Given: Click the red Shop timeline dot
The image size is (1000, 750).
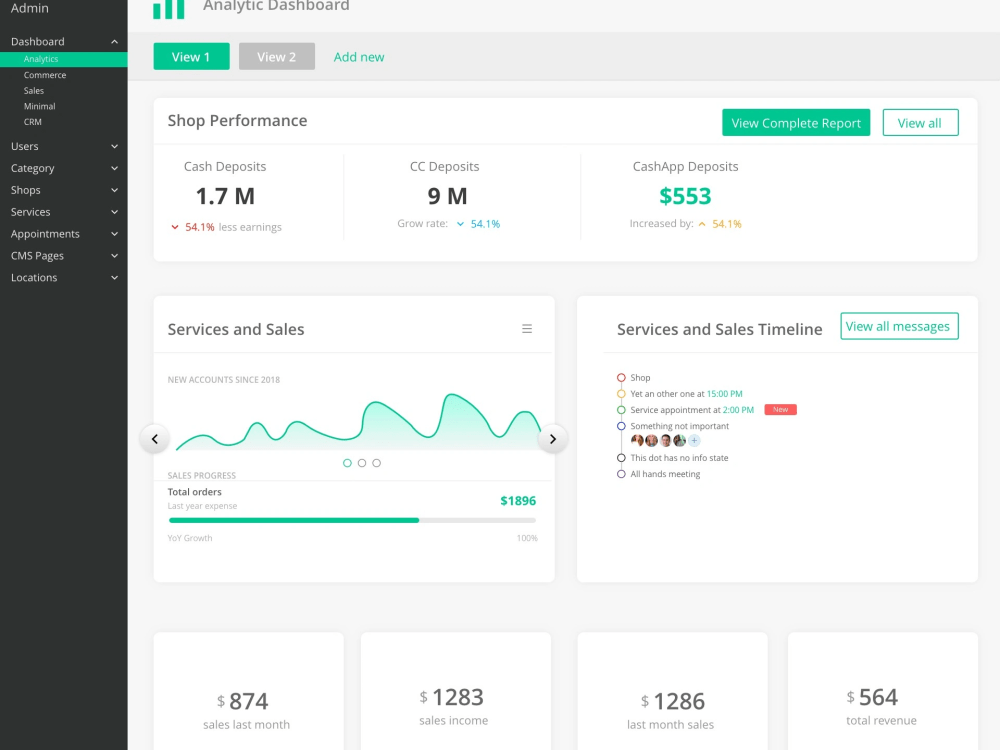Looking at the screenshot, I should pos(621,378).
